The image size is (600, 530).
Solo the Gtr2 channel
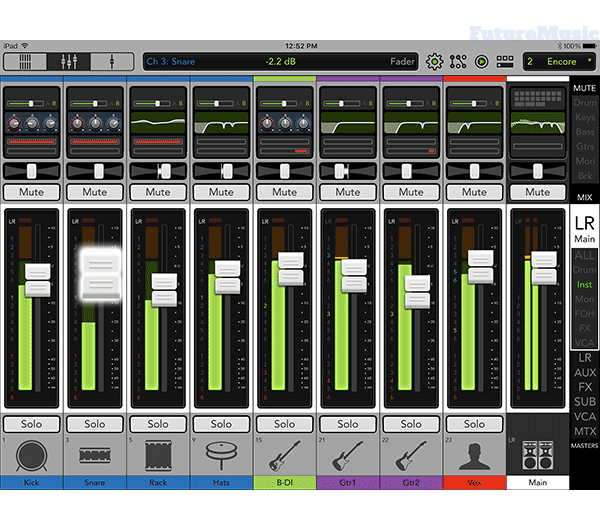click(x=411, y=424)
